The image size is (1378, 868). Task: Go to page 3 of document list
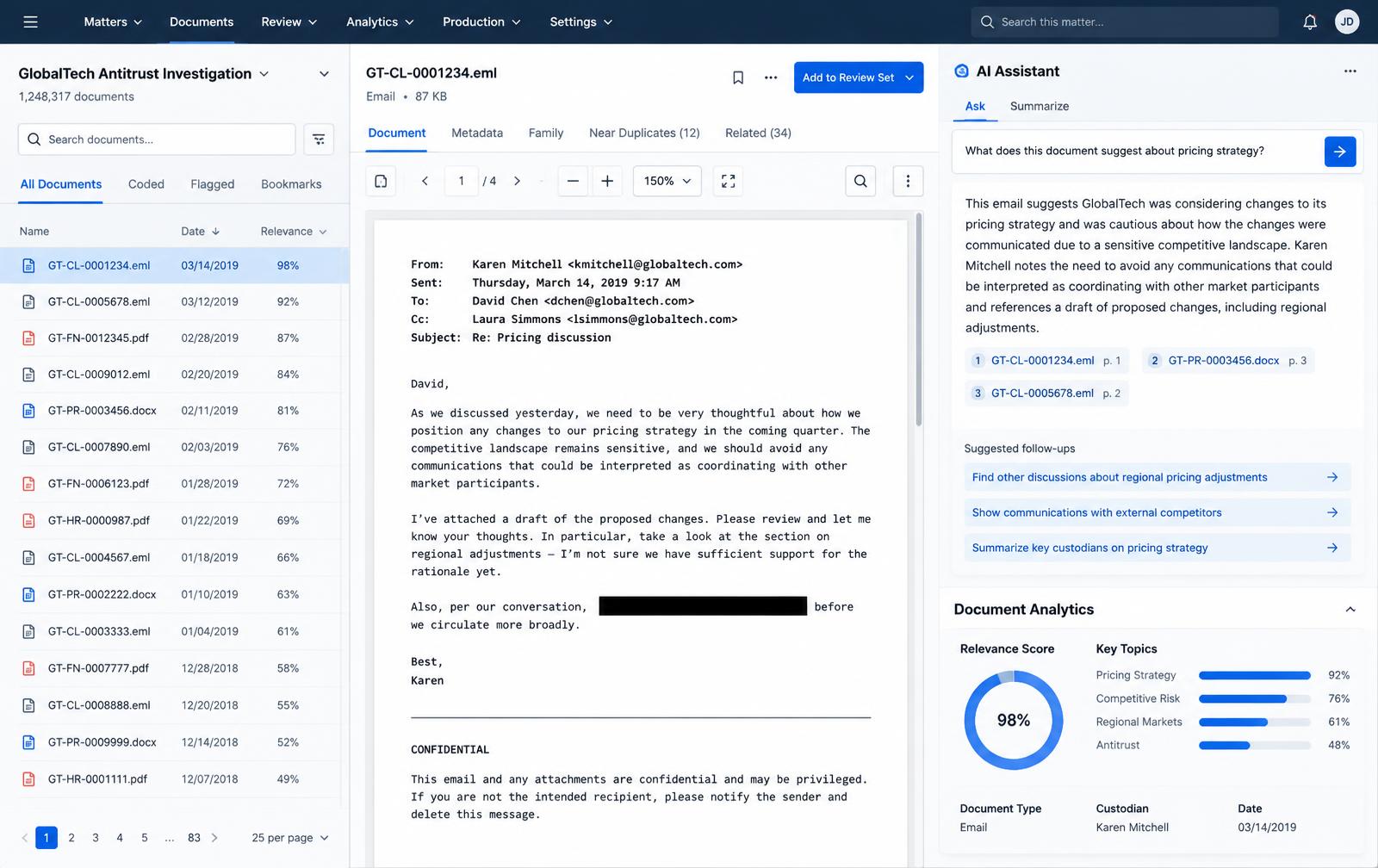[x=96, y=838]
